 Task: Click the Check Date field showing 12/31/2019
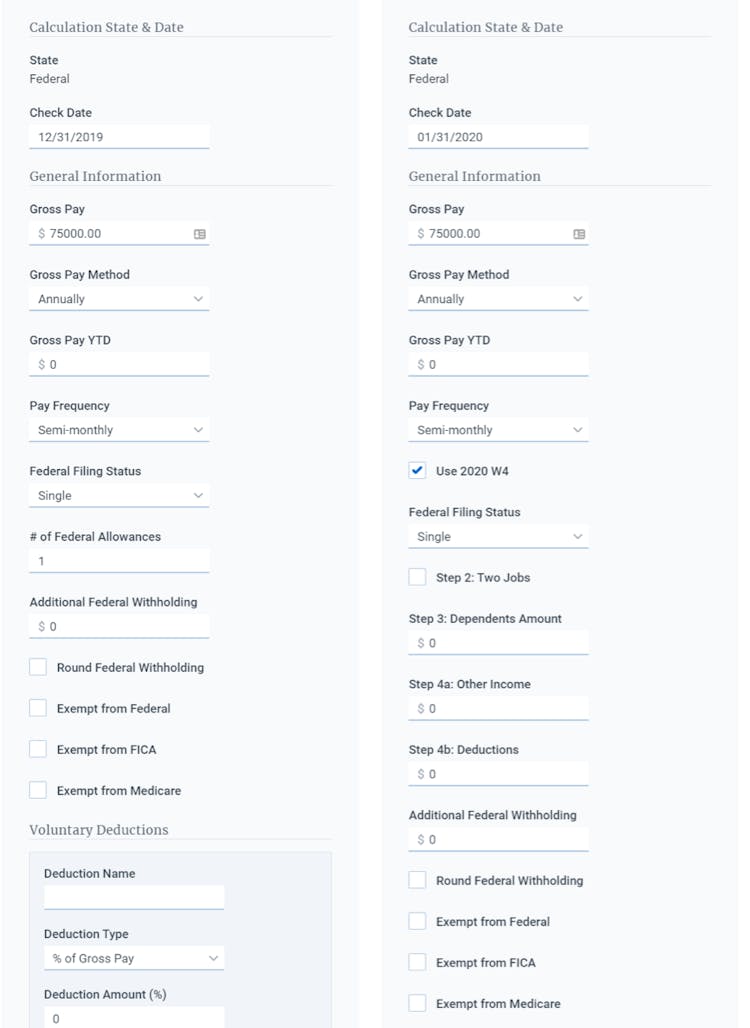click(119, 137)
